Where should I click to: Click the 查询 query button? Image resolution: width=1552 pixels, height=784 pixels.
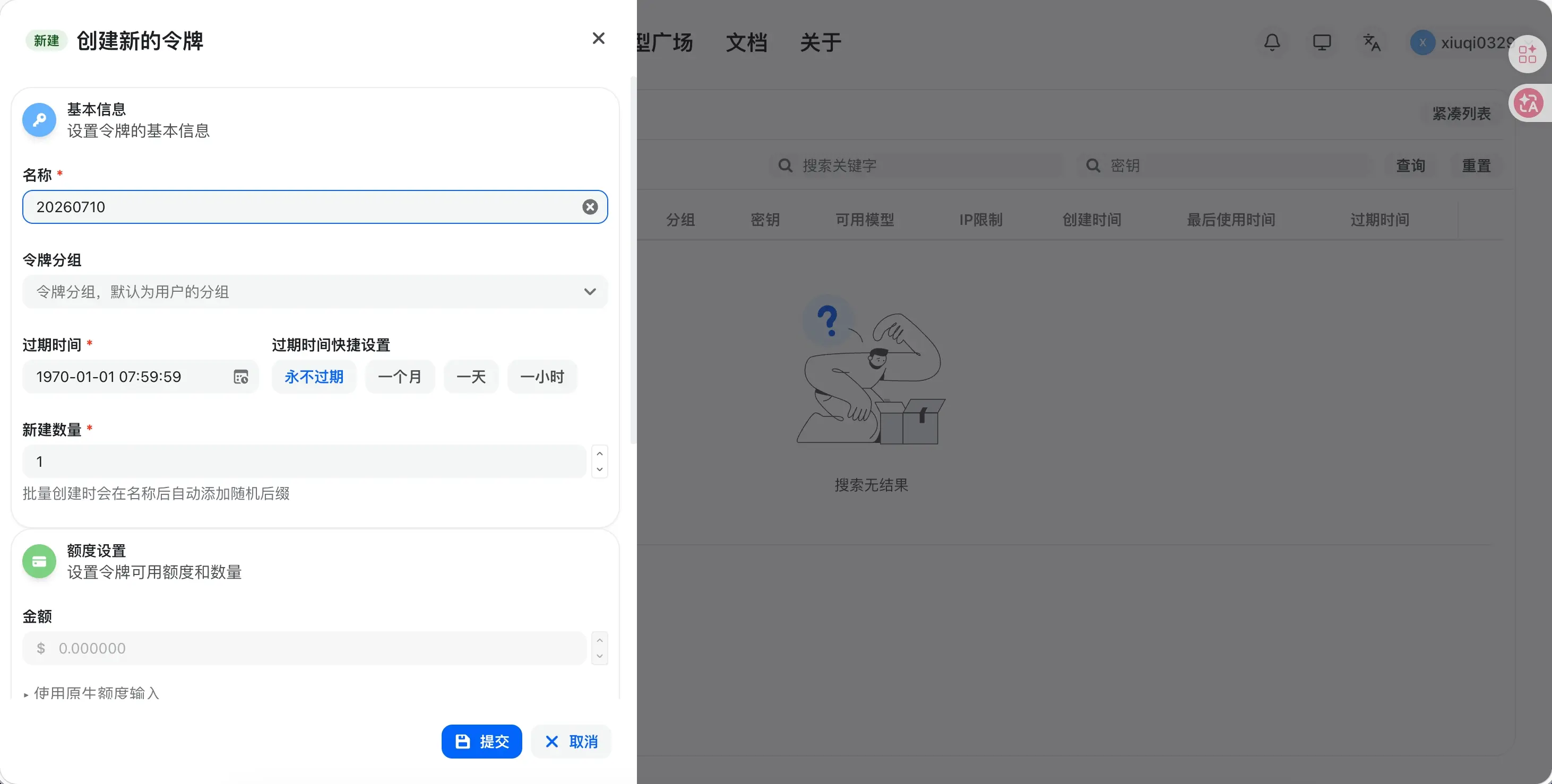(x=1411, y=165)
